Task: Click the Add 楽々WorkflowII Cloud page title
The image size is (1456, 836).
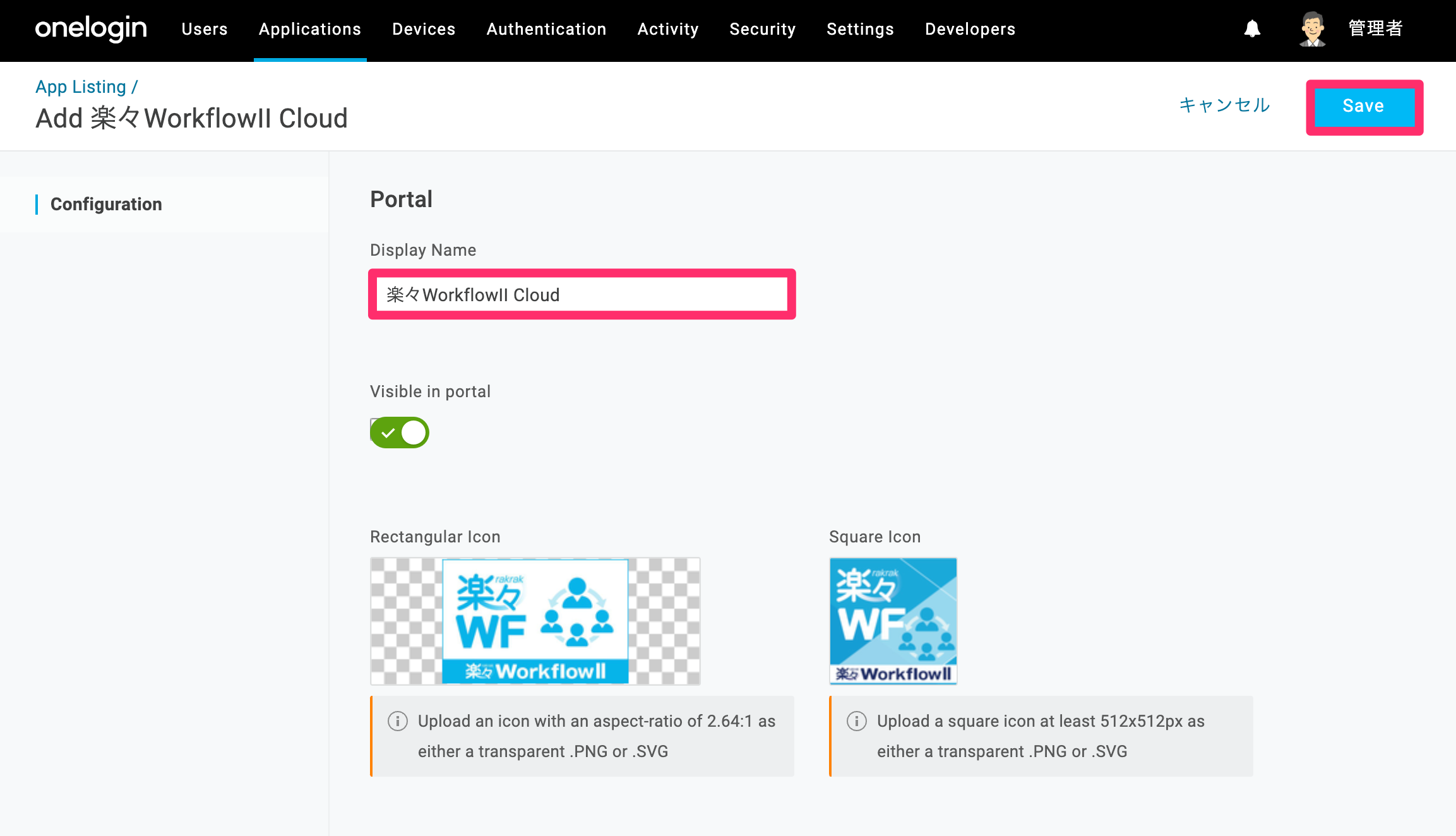Action: point(191,118)
